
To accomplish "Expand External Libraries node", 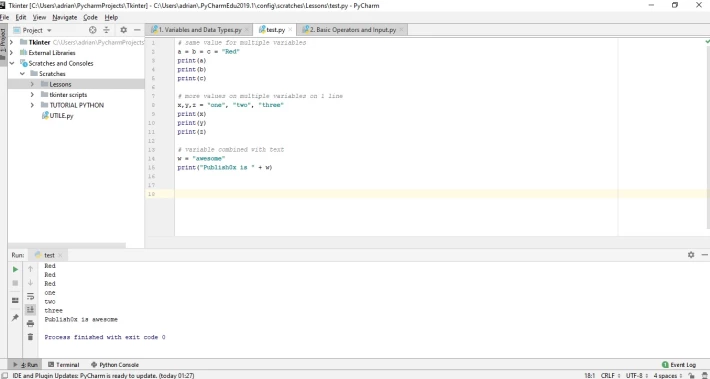I will (11, 53).
